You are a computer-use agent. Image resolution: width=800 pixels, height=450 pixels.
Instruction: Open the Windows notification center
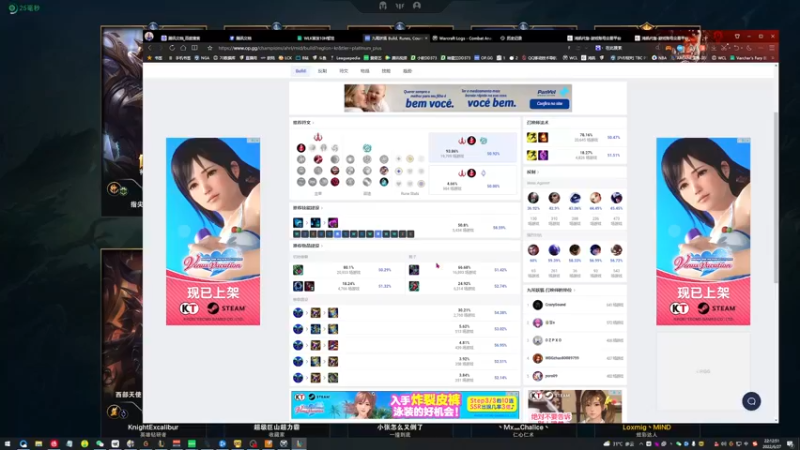[x=790, y=444]
